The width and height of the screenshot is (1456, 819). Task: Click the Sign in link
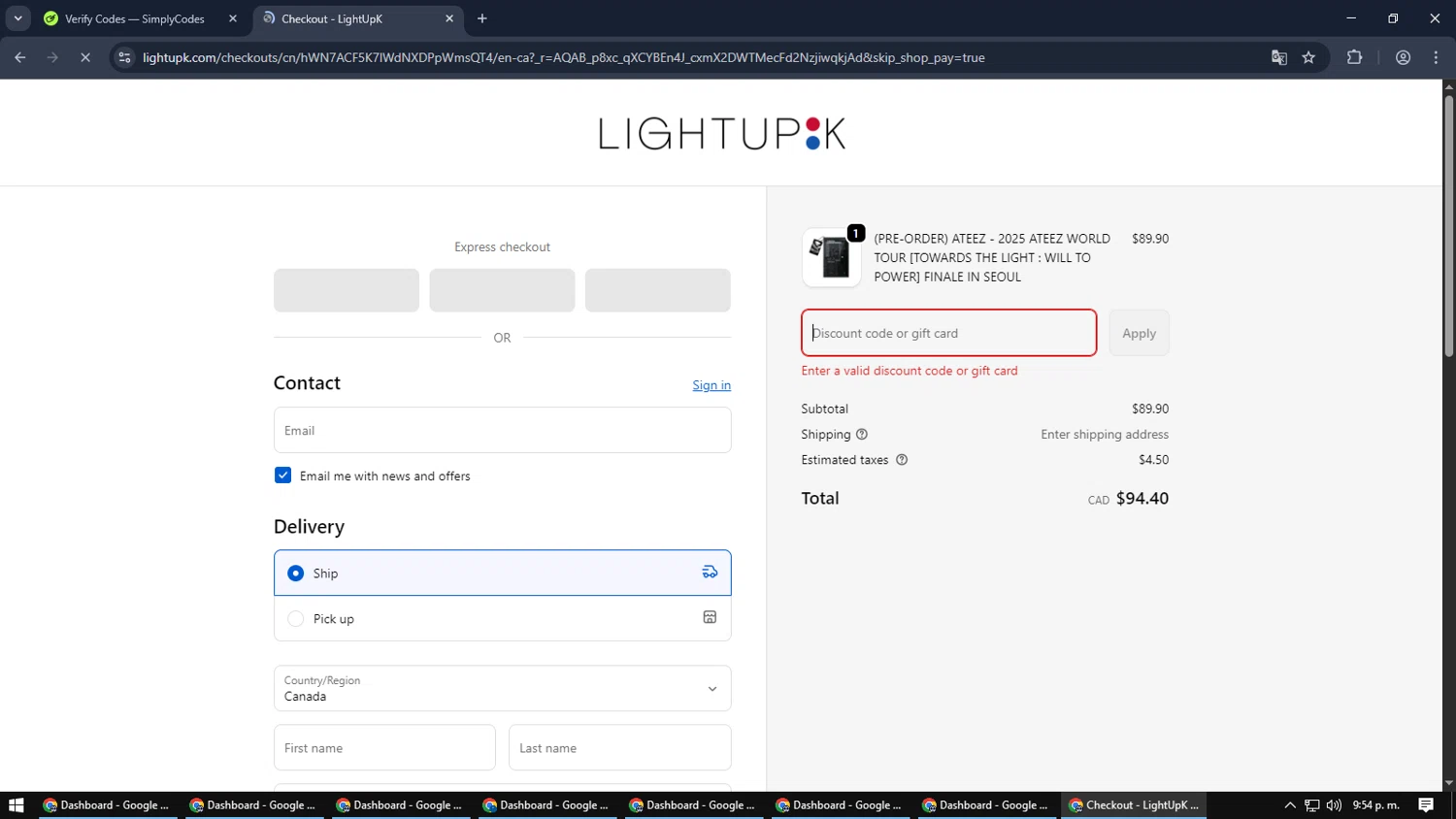[x=711, y=385]
